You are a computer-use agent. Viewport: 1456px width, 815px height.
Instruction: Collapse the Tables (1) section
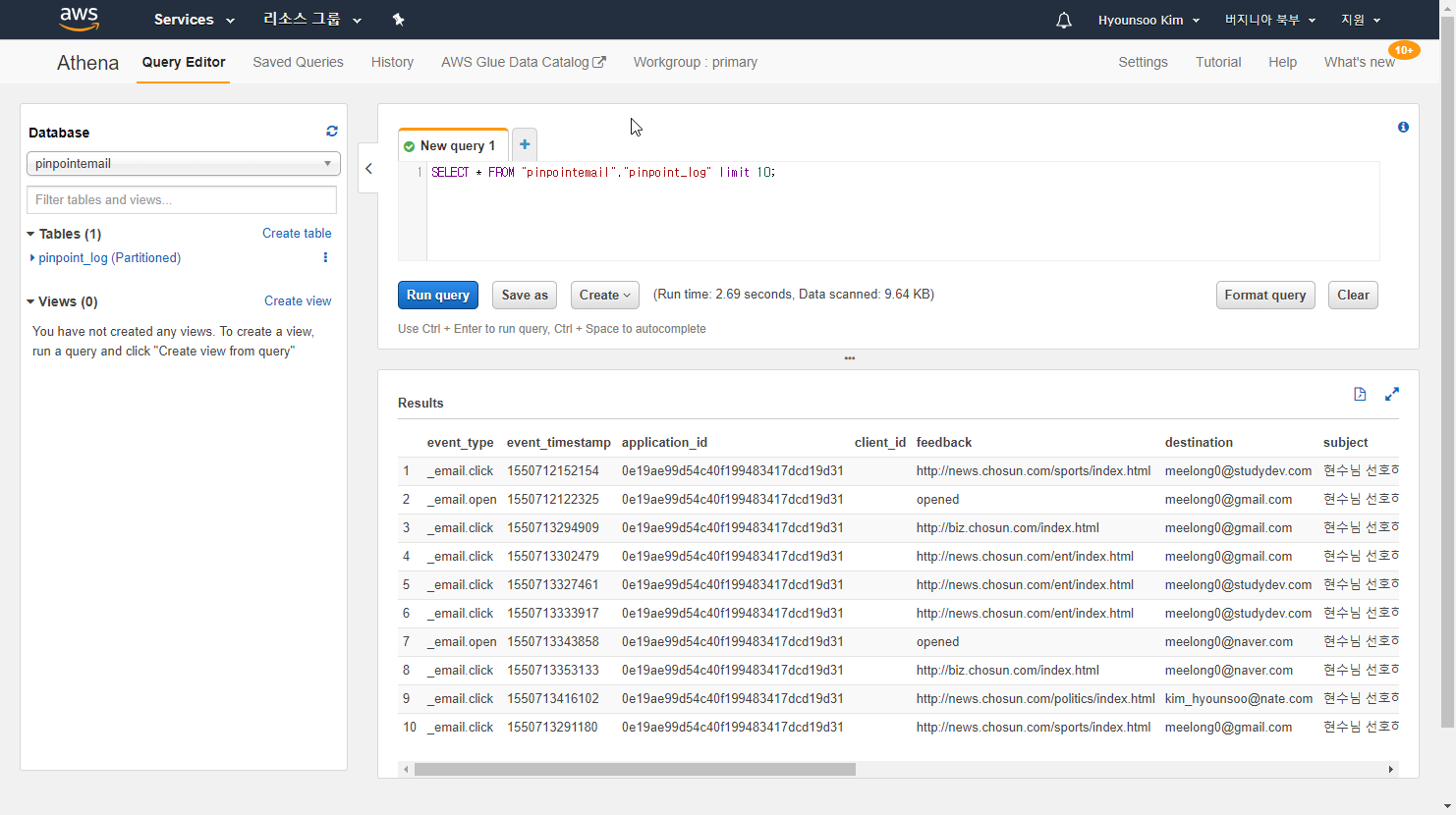[x=64, y=234]
